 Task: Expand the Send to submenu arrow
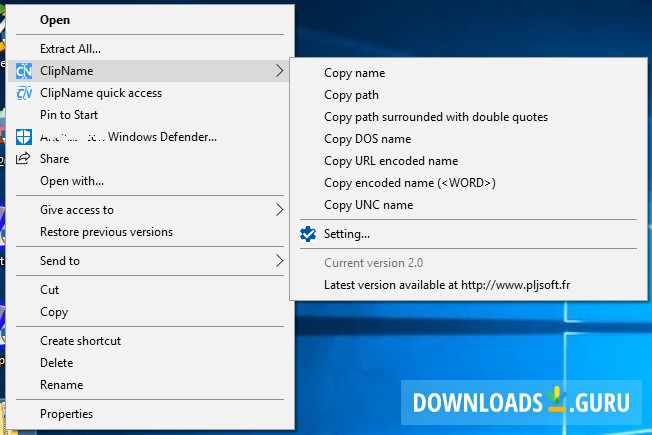[x=279, y=261]
